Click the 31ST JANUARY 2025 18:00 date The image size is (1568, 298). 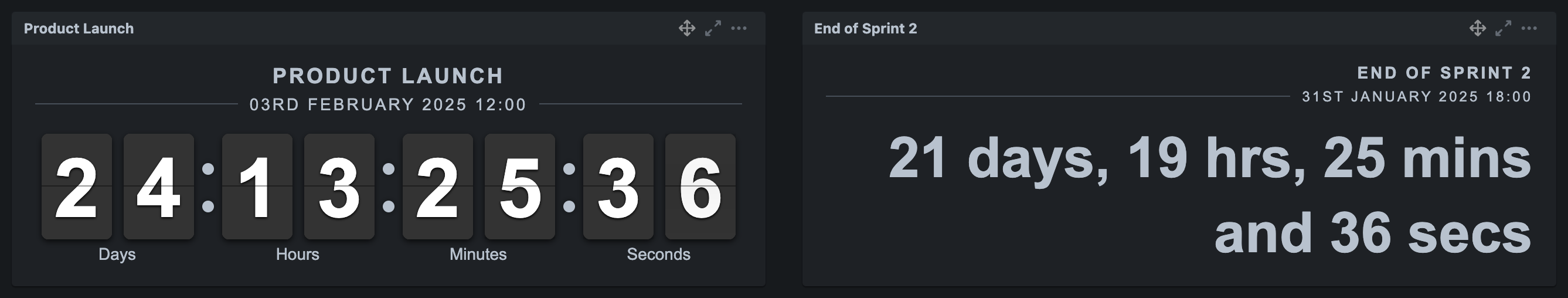click(x=1416, y=97)
